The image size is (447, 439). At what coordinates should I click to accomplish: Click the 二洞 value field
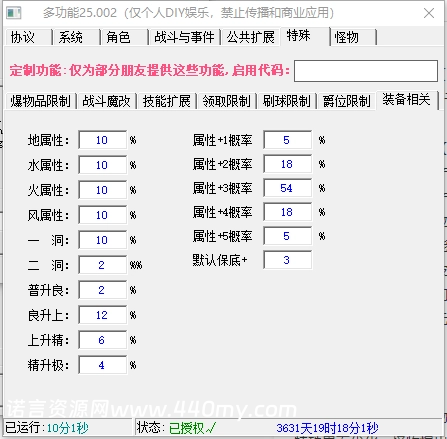click(102, 265)
